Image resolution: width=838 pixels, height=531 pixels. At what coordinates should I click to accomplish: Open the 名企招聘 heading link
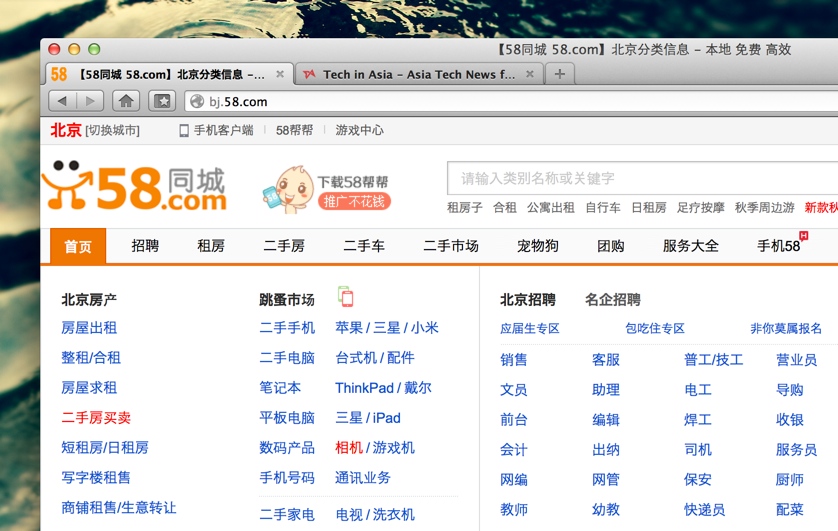pos(612,300)
